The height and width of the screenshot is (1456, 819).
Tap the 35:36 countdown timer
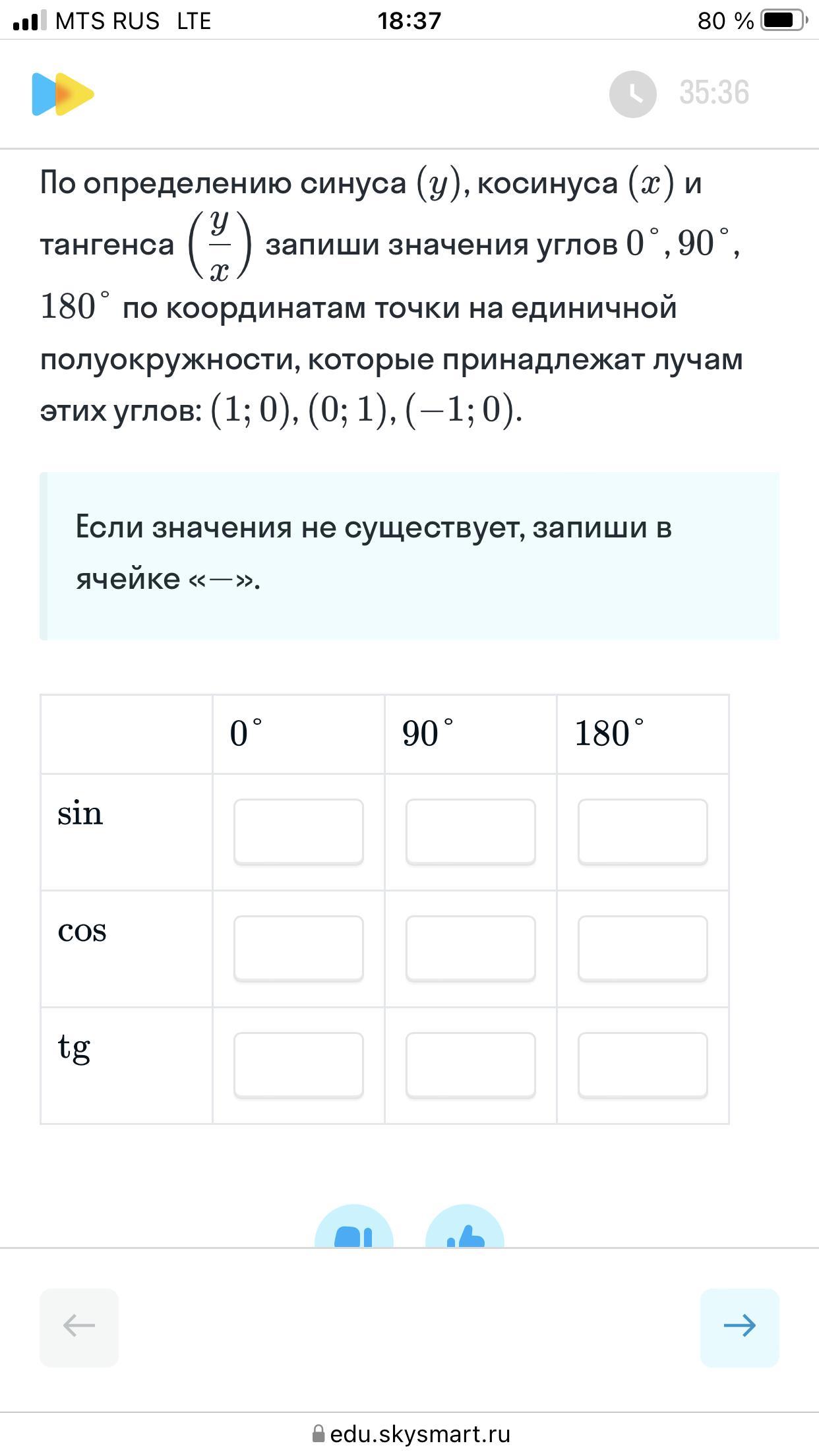pyautogui.click(x=714, y=93)
